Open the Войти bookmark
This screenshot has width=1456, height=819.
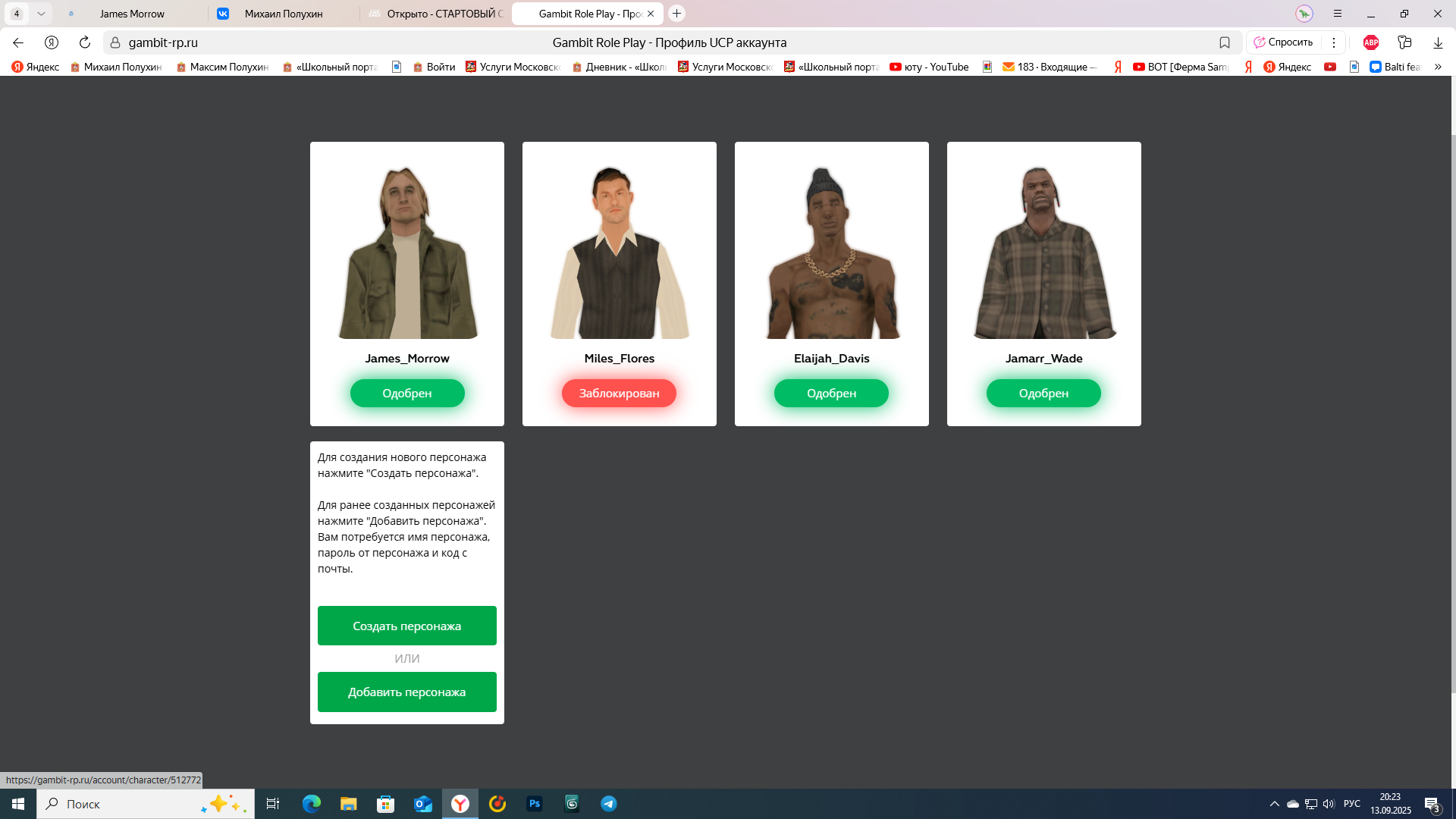pyautogui.click(x=434, y=67)
